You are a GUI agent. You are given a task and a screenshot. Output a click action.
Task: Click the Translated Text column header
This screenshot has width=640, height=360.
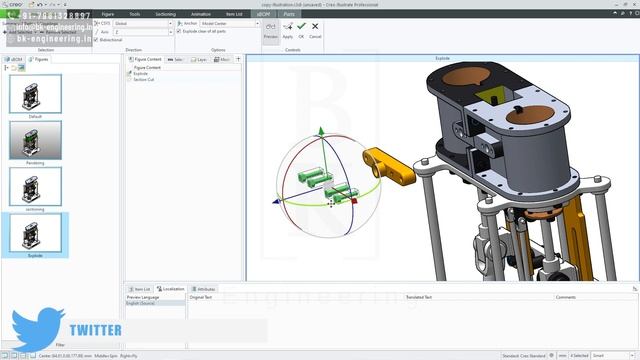click(x=419, y=297)
